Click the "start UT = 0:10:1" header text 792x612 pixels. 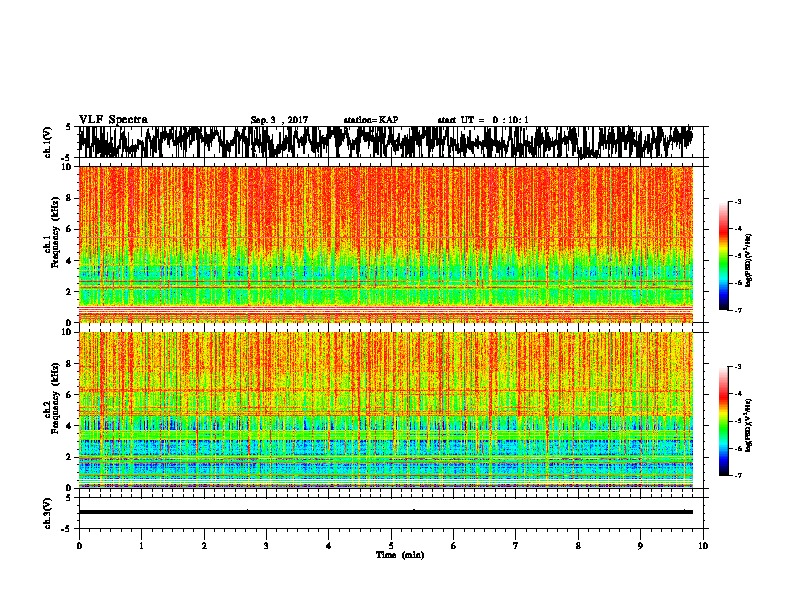(x=483, y=120)
